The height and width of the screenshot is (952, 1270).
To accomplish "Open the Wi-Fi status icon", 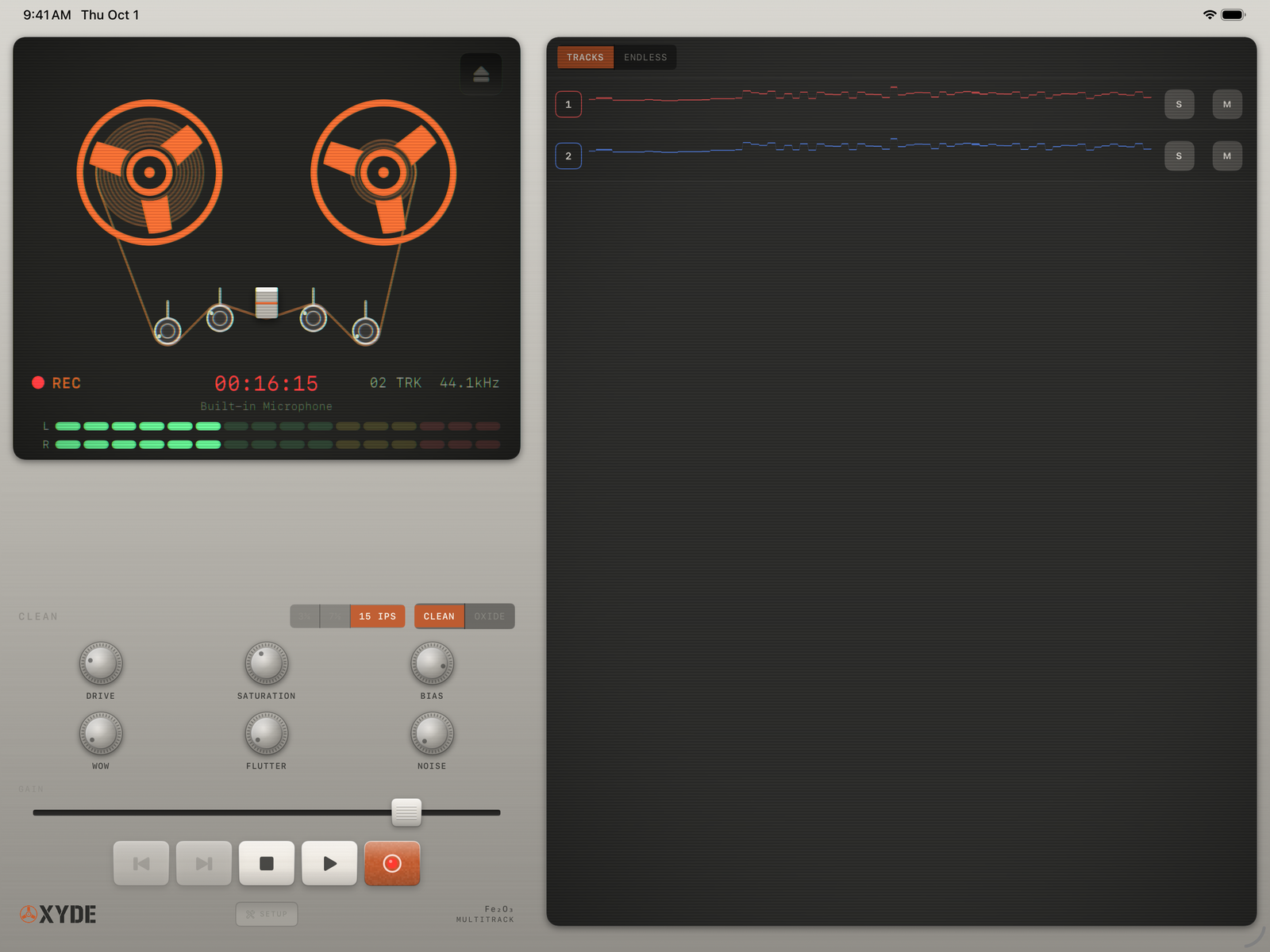I will tap(1210, 14).
